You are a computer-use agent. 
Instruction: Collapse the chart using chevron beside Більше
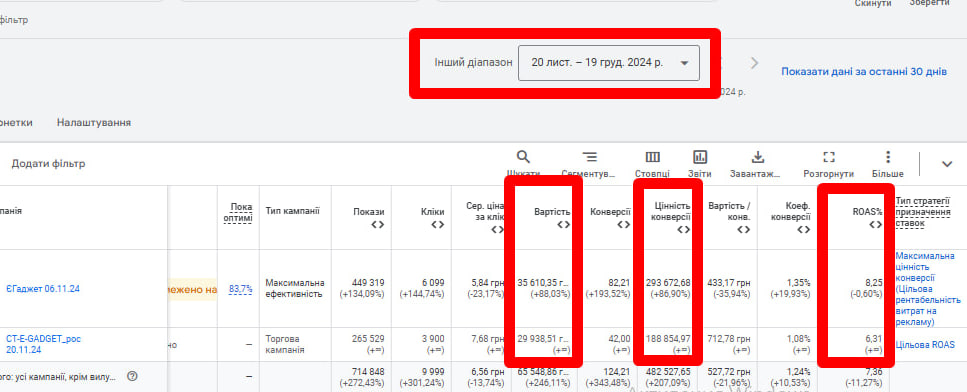coord(947,164)
